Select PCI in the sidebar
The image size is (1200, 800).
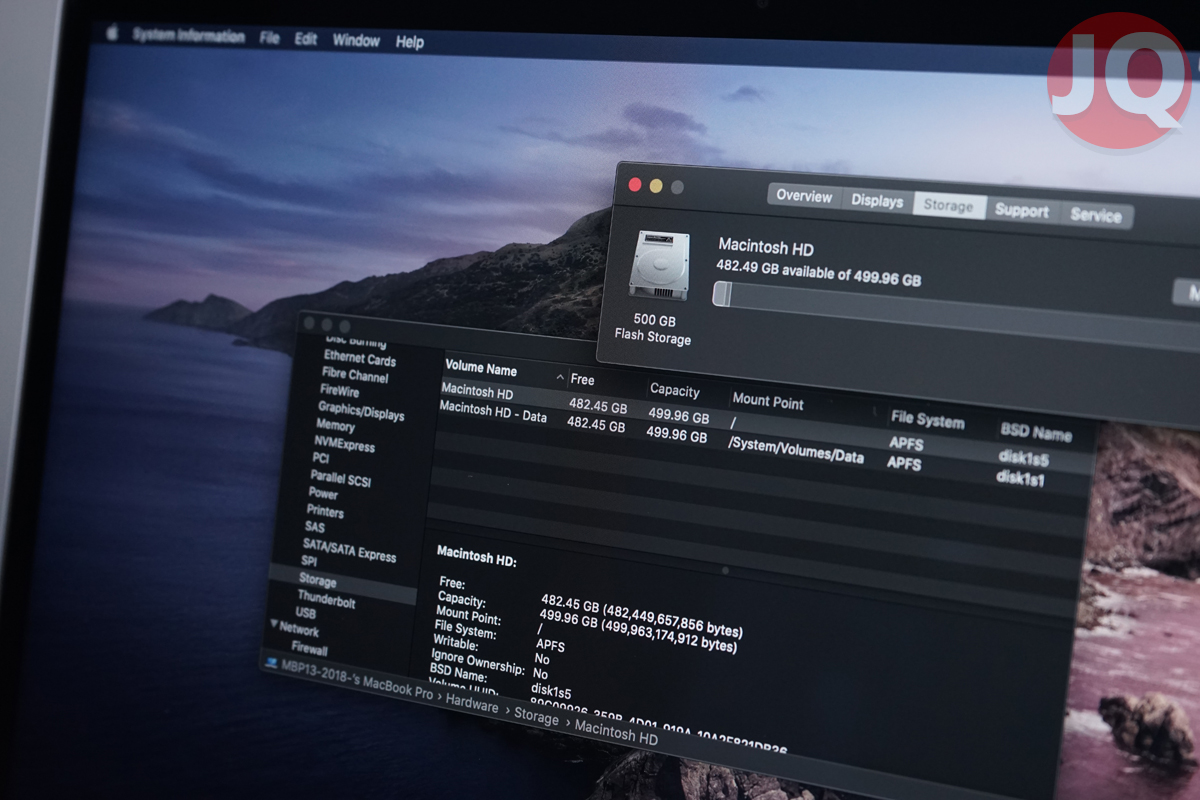321,458
